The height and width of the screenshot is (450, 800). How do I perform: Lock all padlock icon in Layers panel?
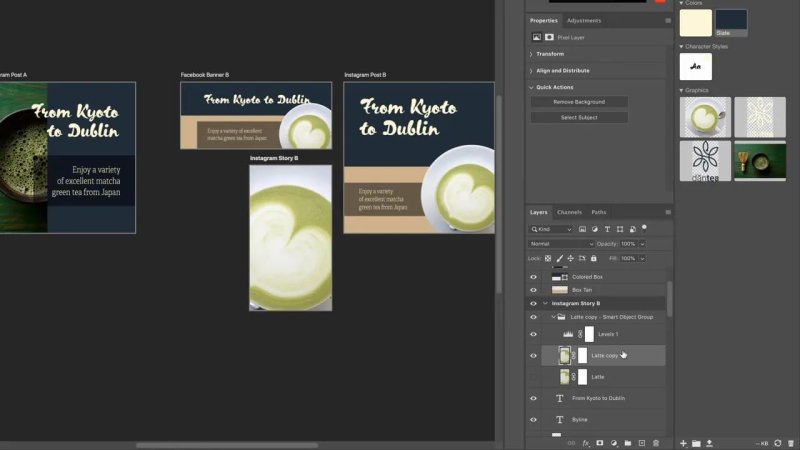coord(594,259)
